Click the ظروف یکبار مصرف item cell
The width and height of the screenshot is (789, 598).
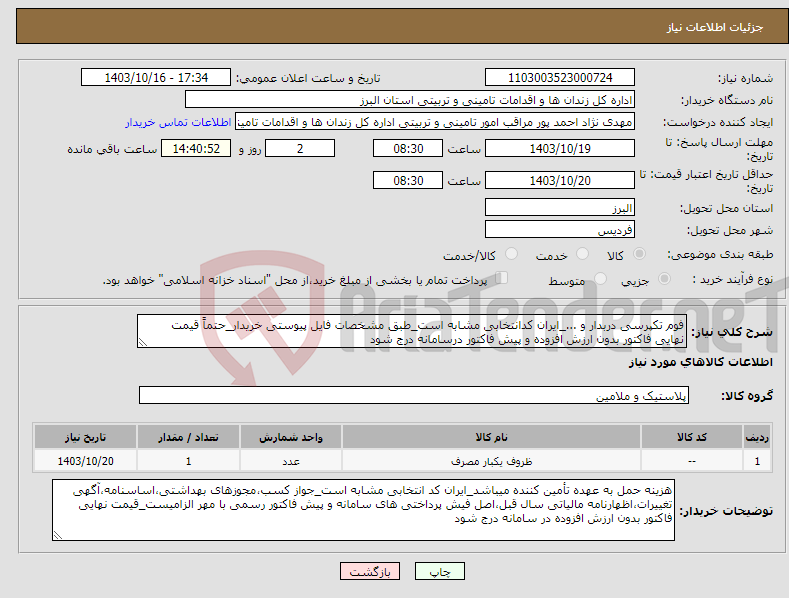pyautogui.click(x=491, y=461)
